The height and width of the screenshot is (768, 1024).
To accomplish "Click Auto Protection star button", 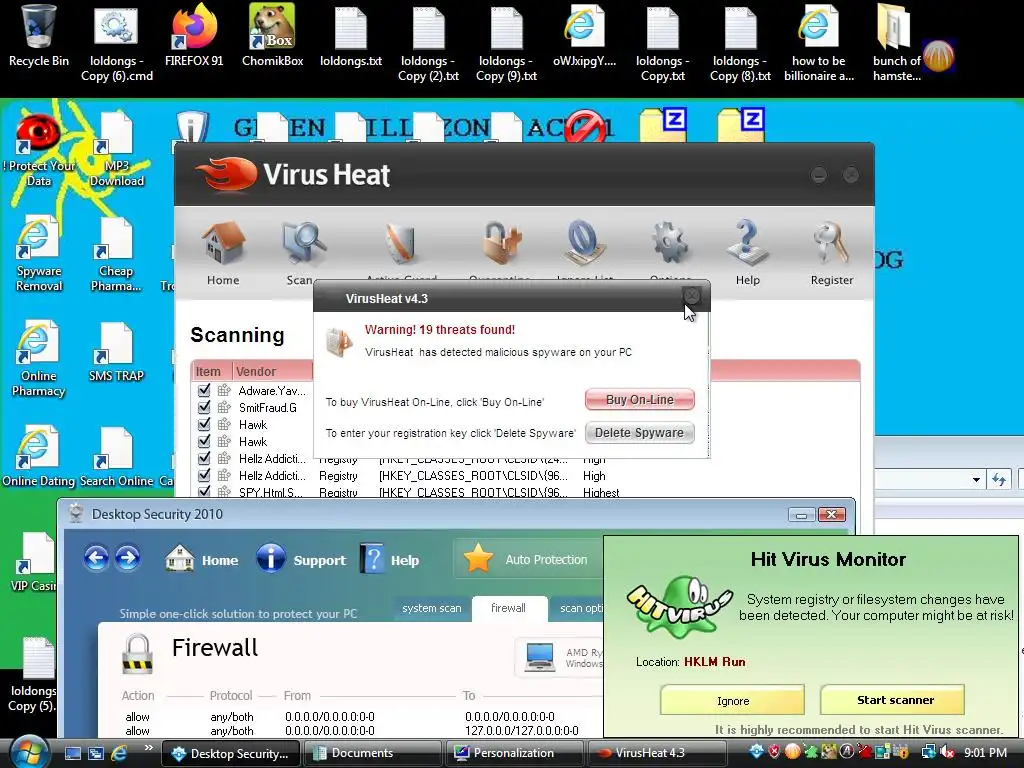I will point(526,560).
